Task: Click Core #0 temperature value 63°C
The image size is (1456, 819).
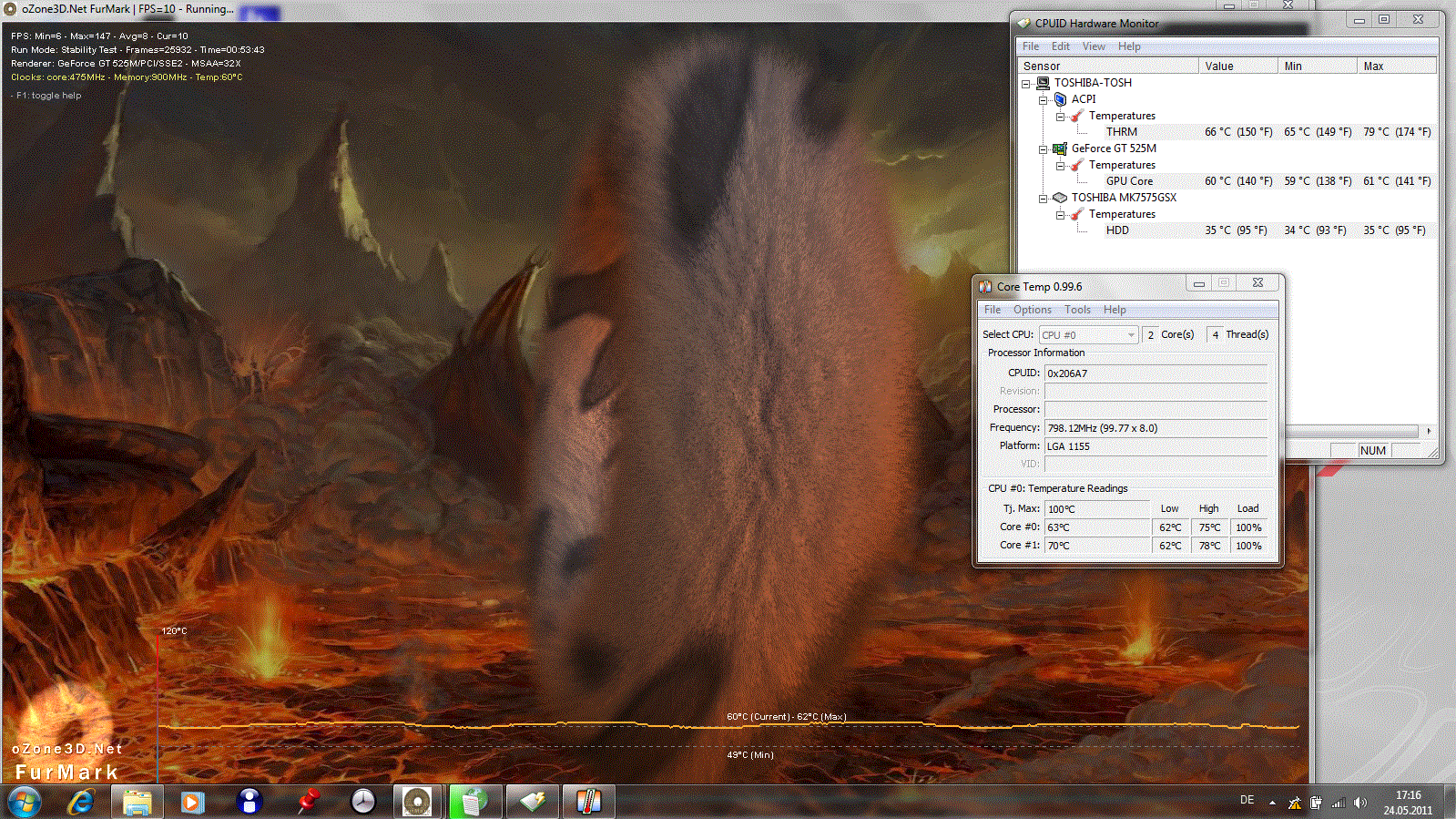Action: pyautogui.click(x=1097, y=527)
